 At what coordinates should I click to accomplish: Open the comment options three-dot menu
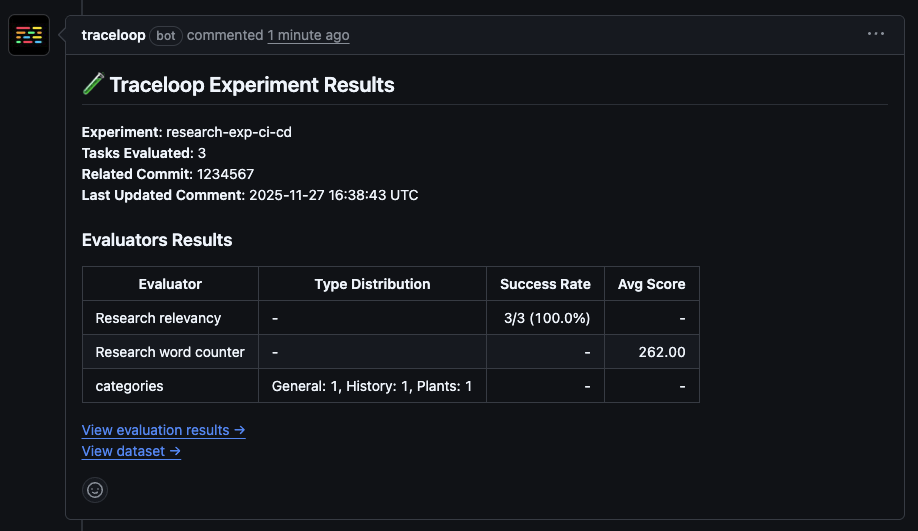876,34
